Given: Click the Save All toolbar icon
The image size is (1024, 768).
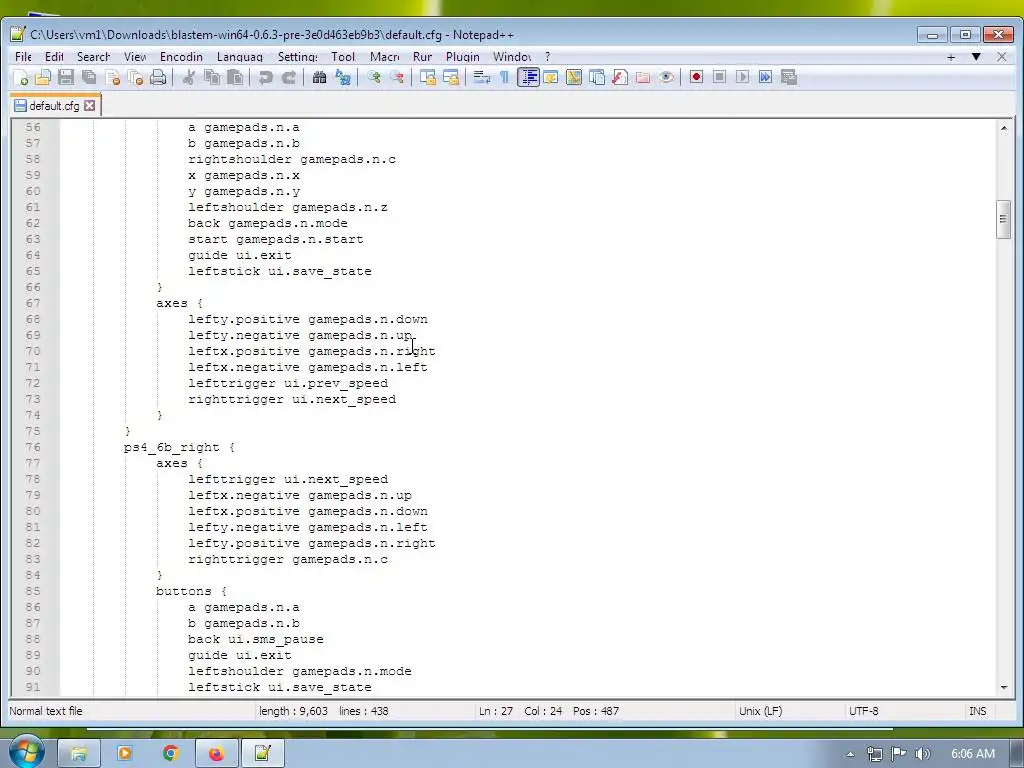Looking at the screenshot, I should click(89, 78).
